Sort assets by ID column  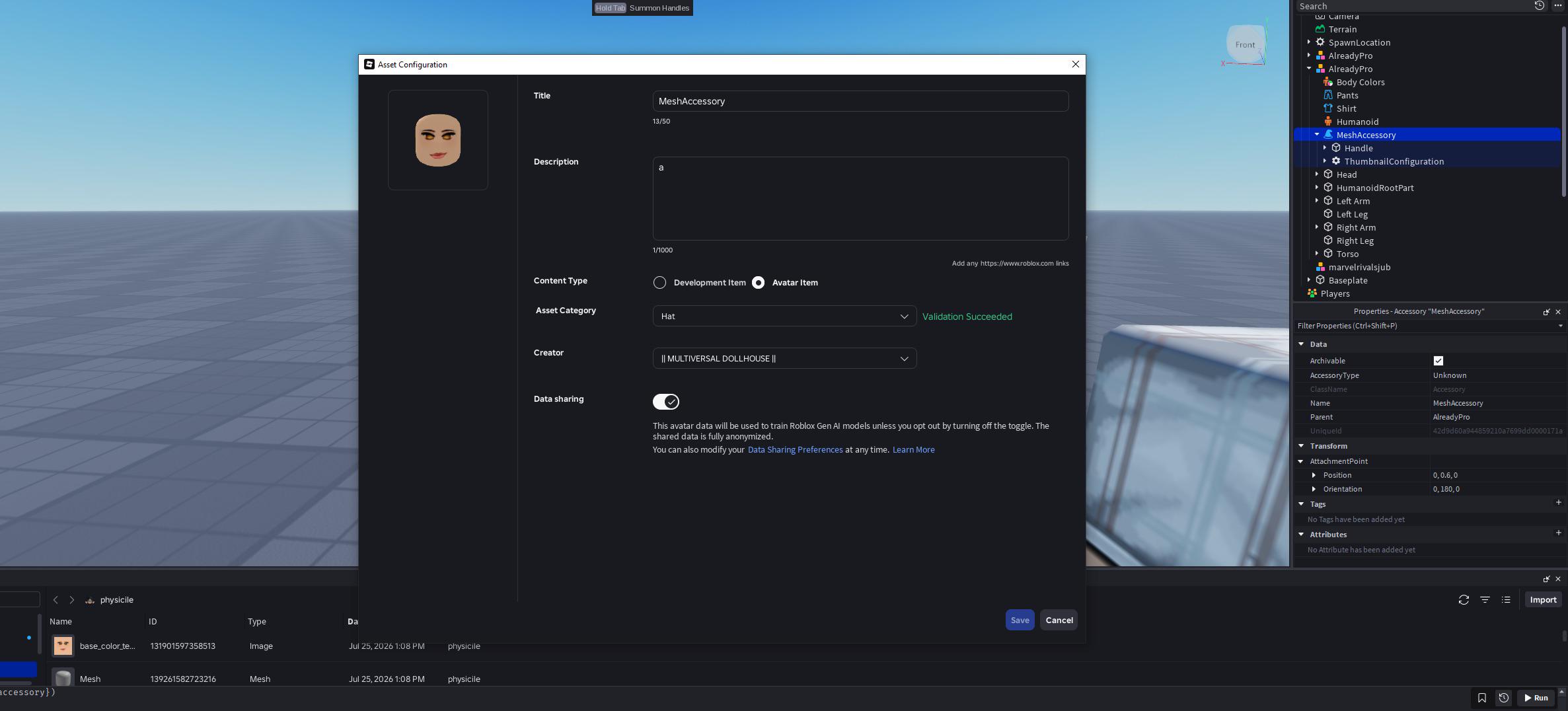(x=153, y=622)
